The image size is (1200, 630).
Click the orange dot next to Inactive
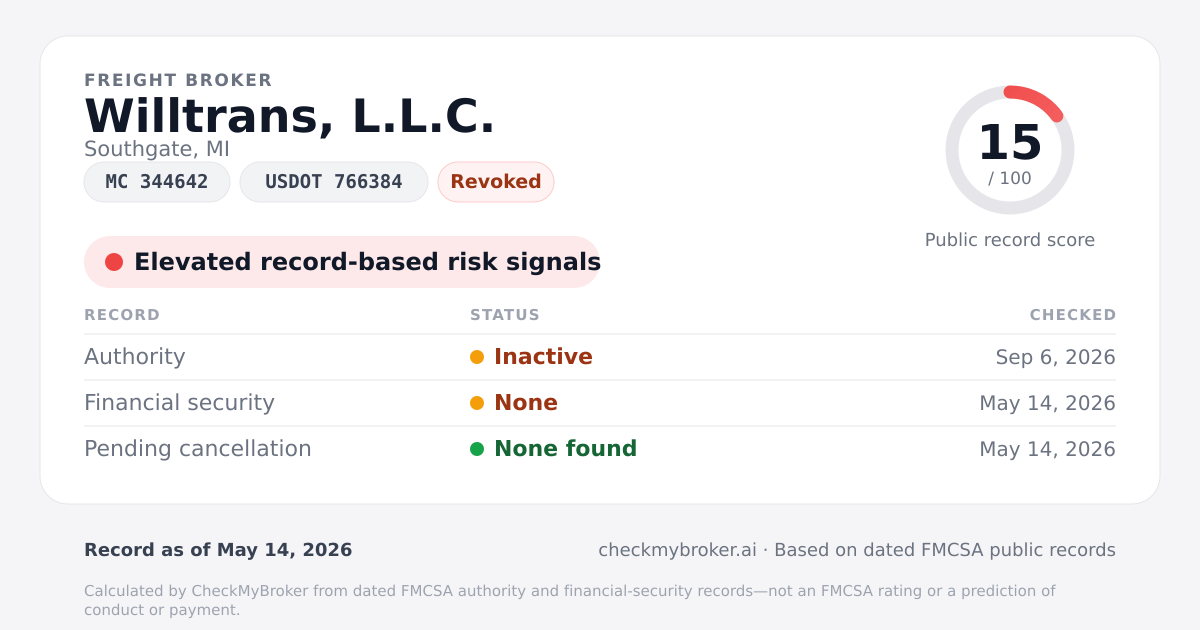pyautogui.click(x=477, y=357)
